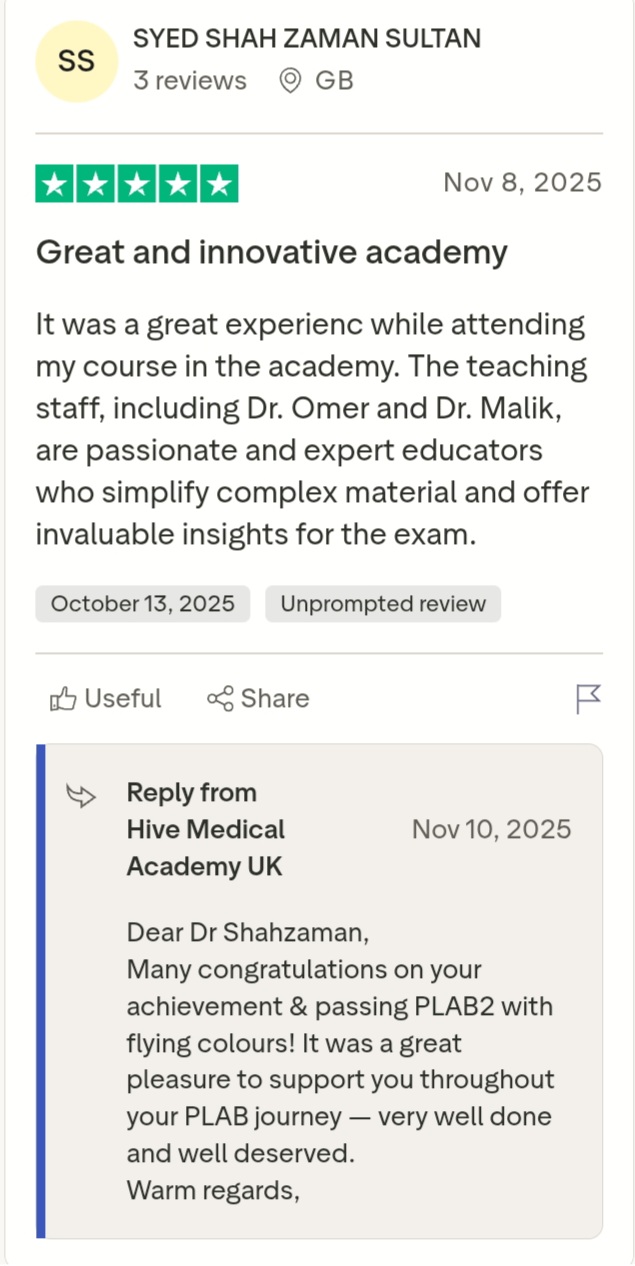Click the location pin icon

[x=290, y=81]
